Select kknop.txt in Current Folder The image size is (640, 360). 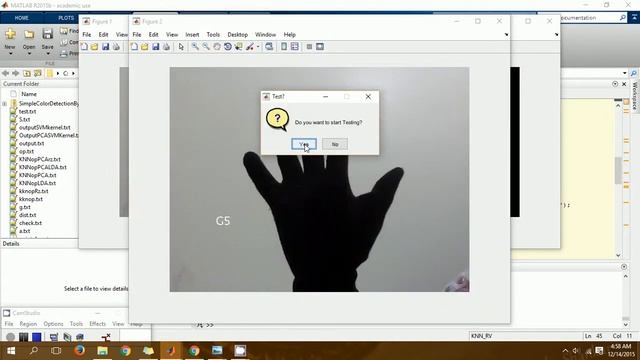click(x=31, y=199)
